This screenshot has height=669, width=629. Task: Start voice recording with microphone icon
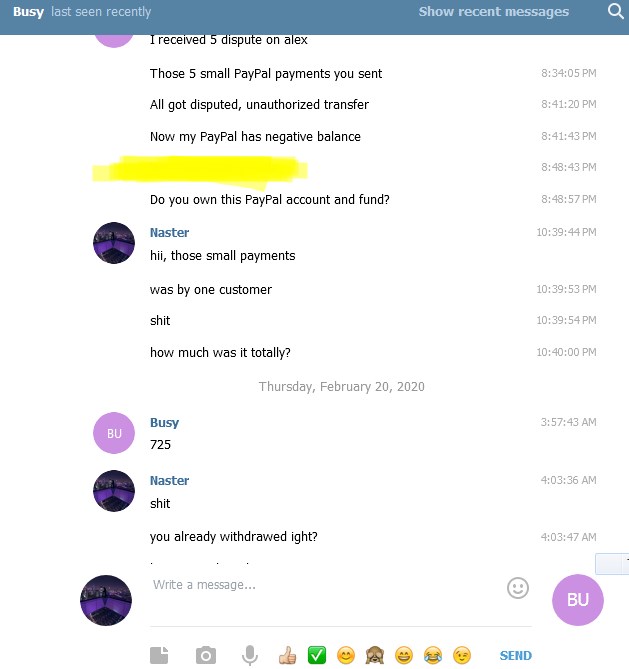click(250, 655)
